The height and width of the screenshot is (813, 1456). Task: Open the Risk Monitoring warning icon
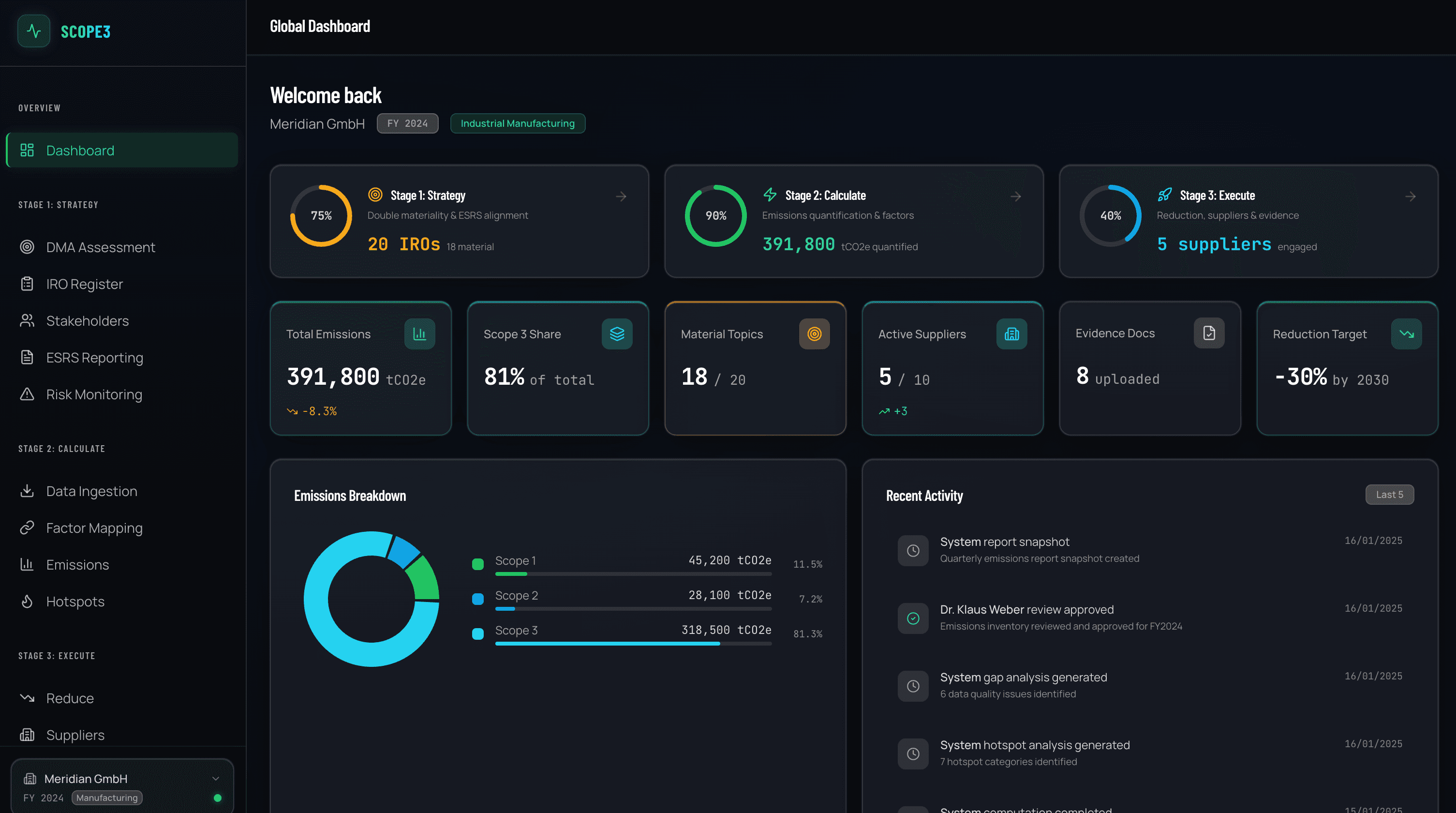pyautogui.click(x=27, y=394)
